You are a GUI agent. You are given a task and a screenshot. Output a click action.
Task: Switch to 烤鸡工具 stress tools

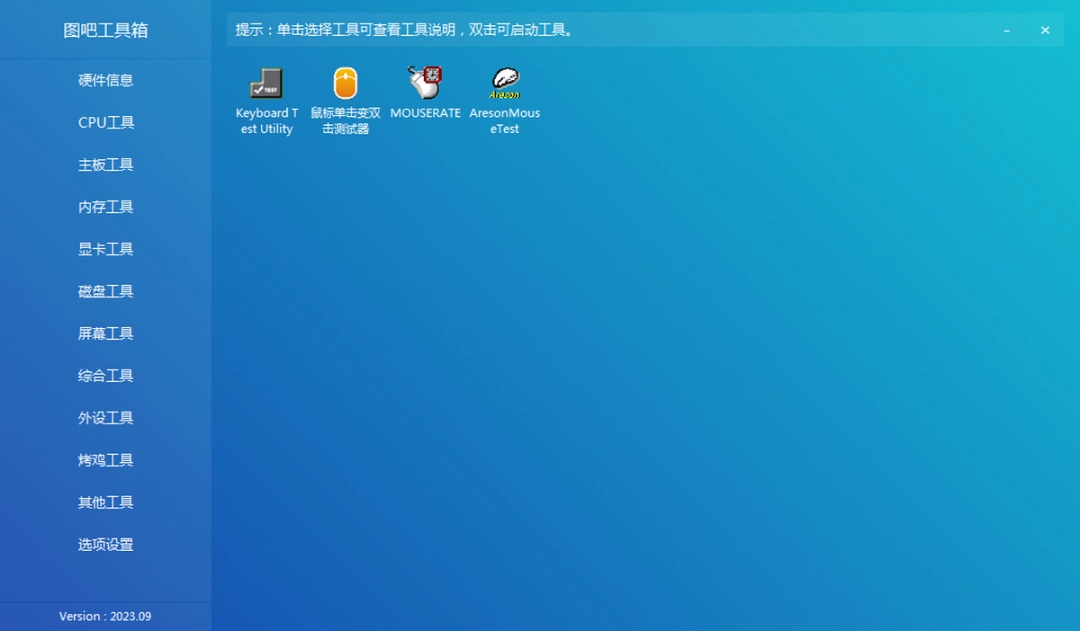point(105,459)
